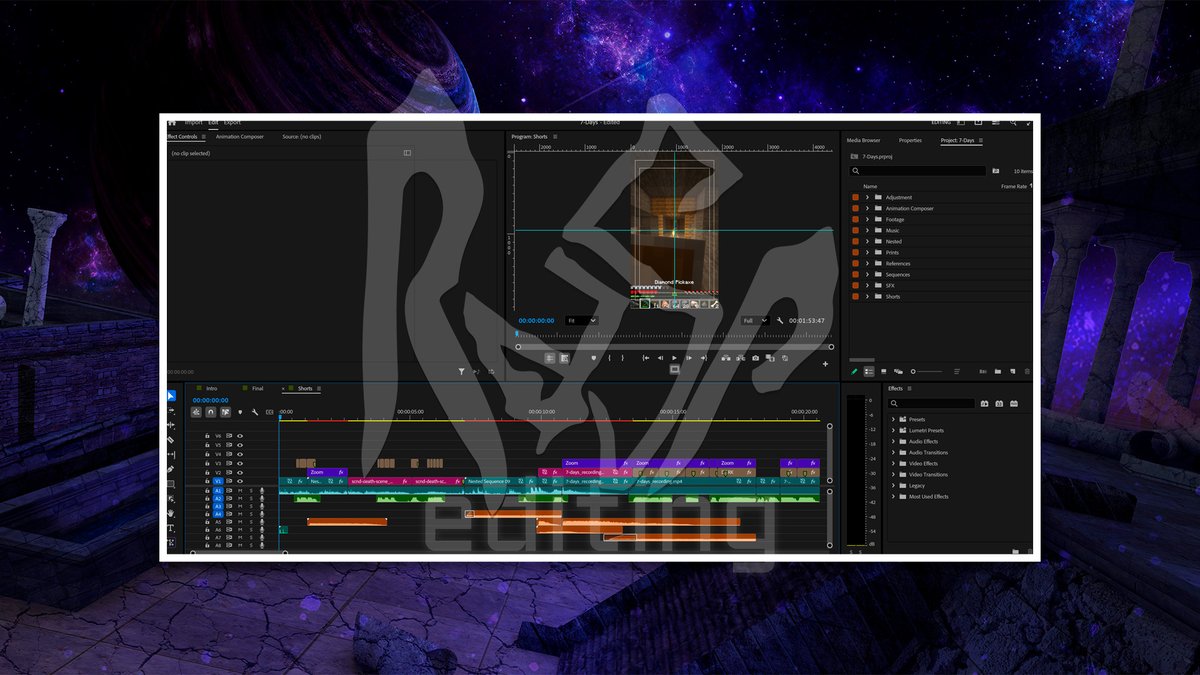1200x675 pixels.
Task: Mark In point in Program monitor
Action: coord(609,358)
